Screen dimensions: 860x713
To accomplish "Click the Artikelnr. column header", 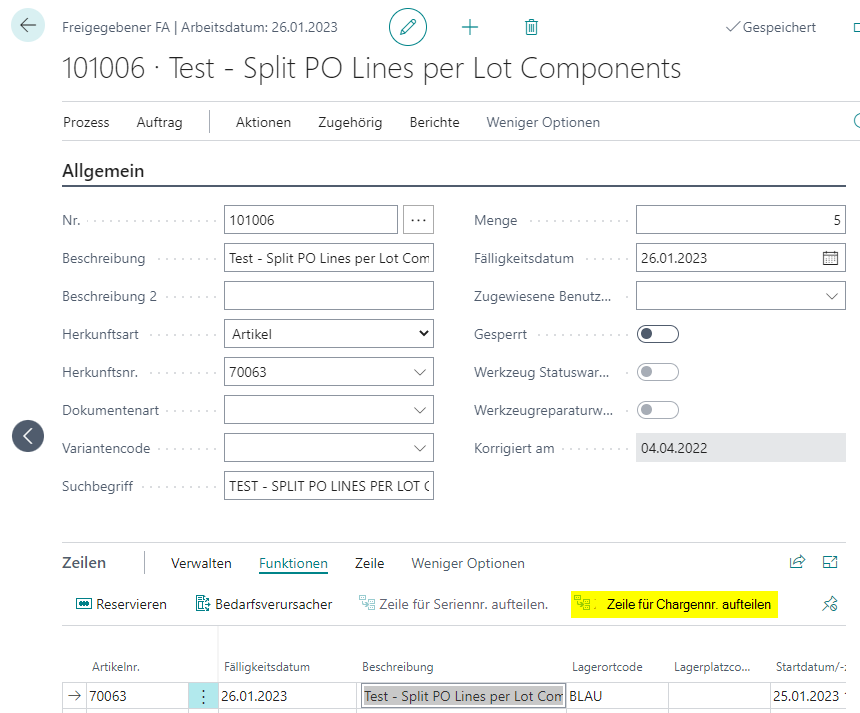I will click(116, 667).
